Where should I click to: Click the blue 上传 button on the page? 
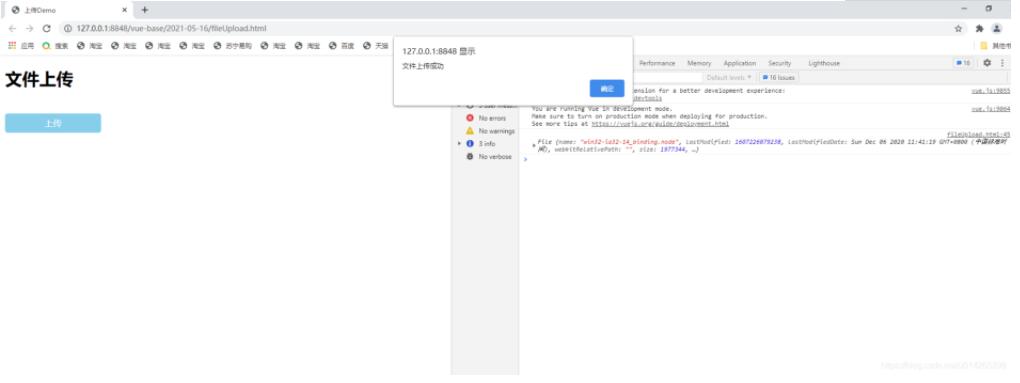point(53,123)
